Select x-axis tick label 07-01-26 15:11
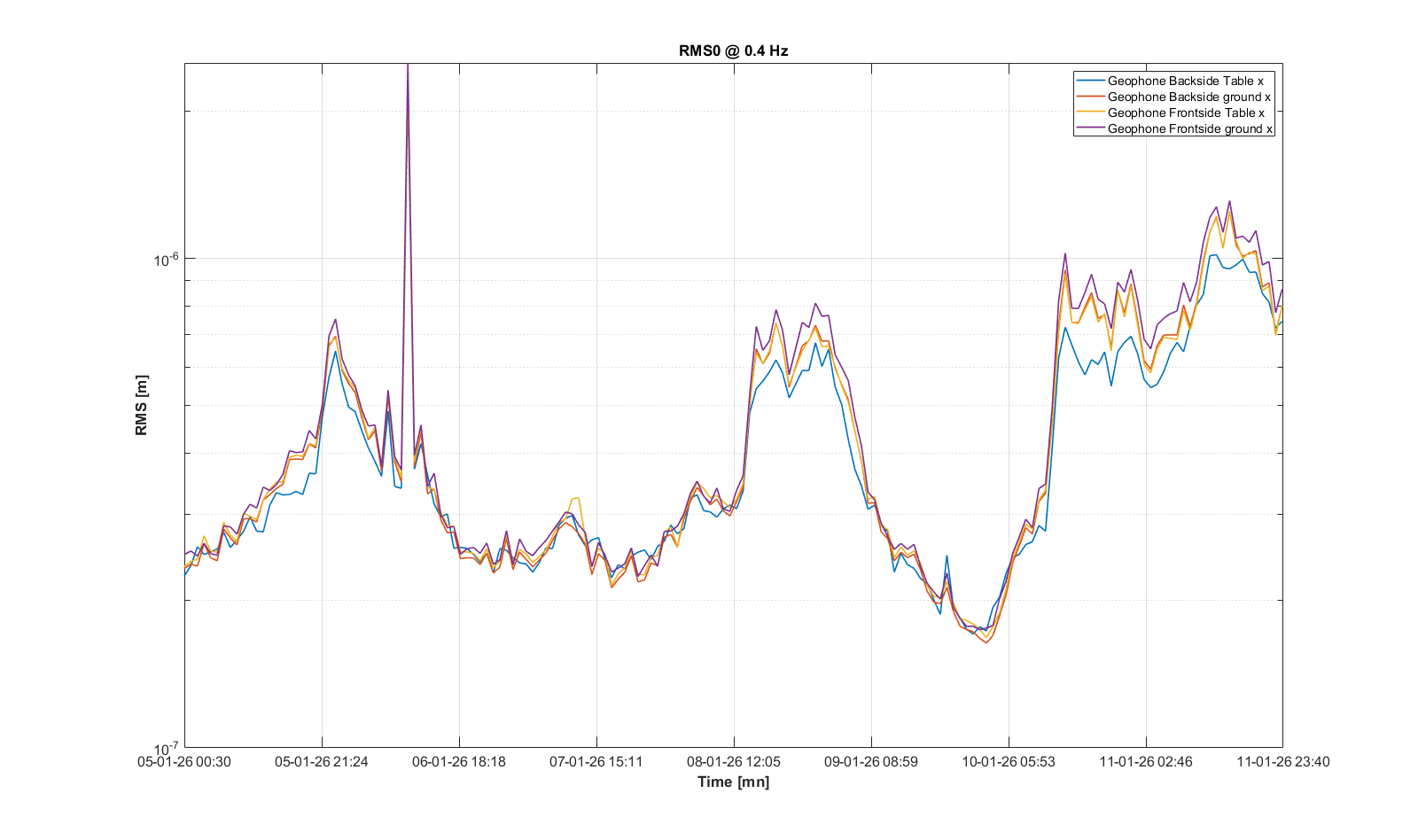 coord(596,762)
